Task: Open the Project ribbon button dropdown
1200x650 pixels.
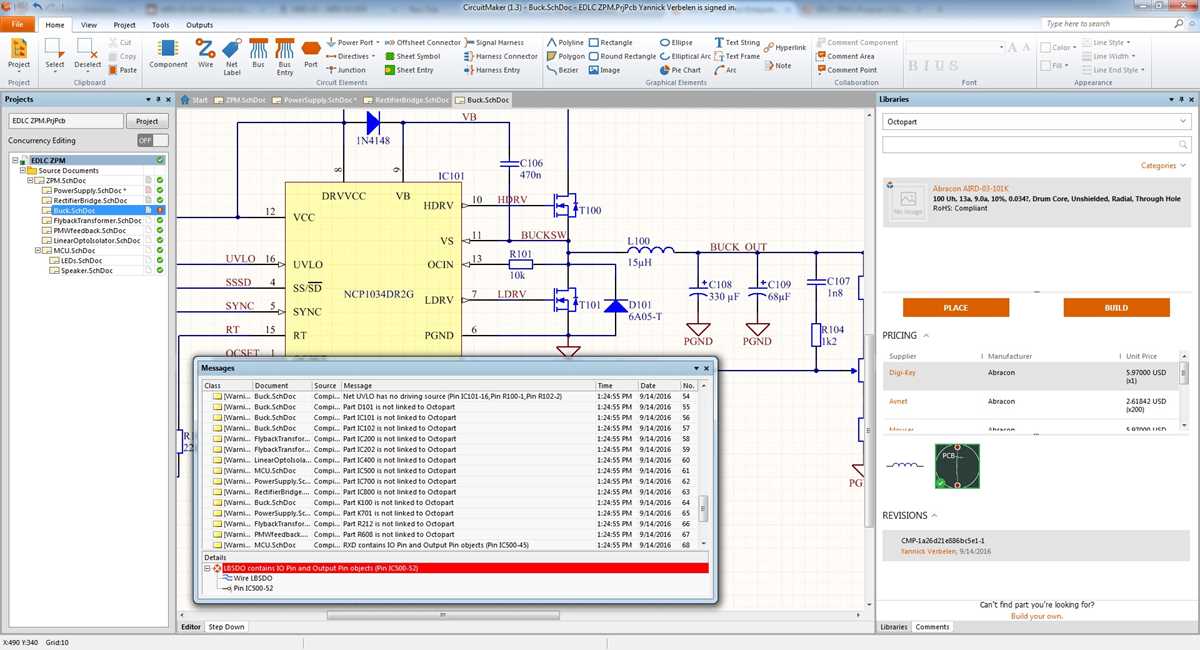Action: (18, 69)
